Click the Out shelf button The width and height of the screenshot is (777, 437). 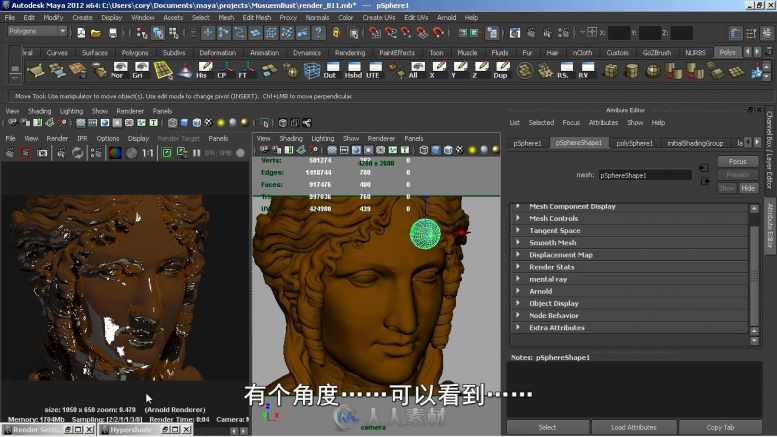click(x=332, y=70)
